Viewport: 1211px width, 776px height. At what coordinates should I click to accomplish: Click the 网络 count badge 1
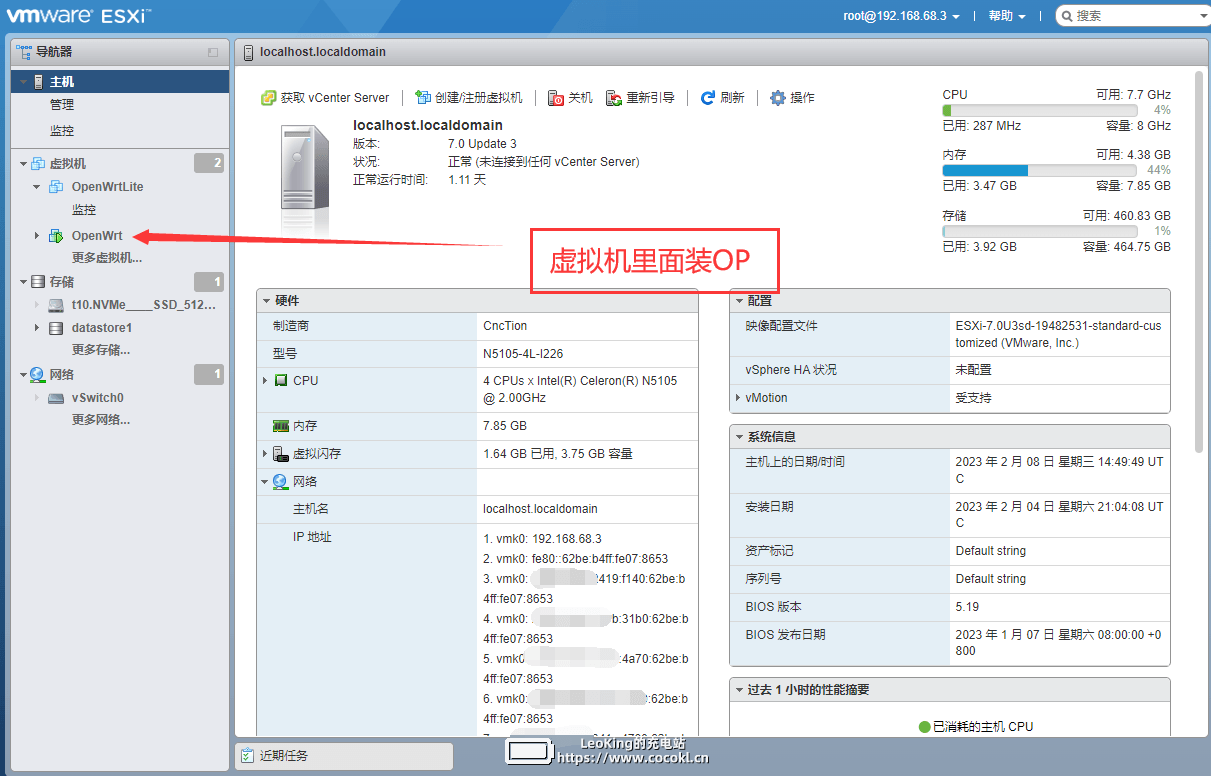coord(209,374)
